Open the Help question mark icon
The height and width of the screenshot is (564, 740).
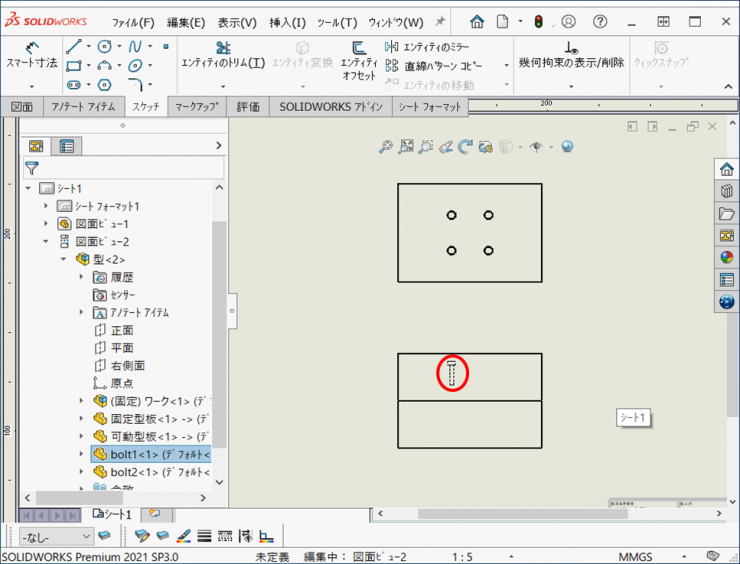pyautogui.click(x=600, y=22)
